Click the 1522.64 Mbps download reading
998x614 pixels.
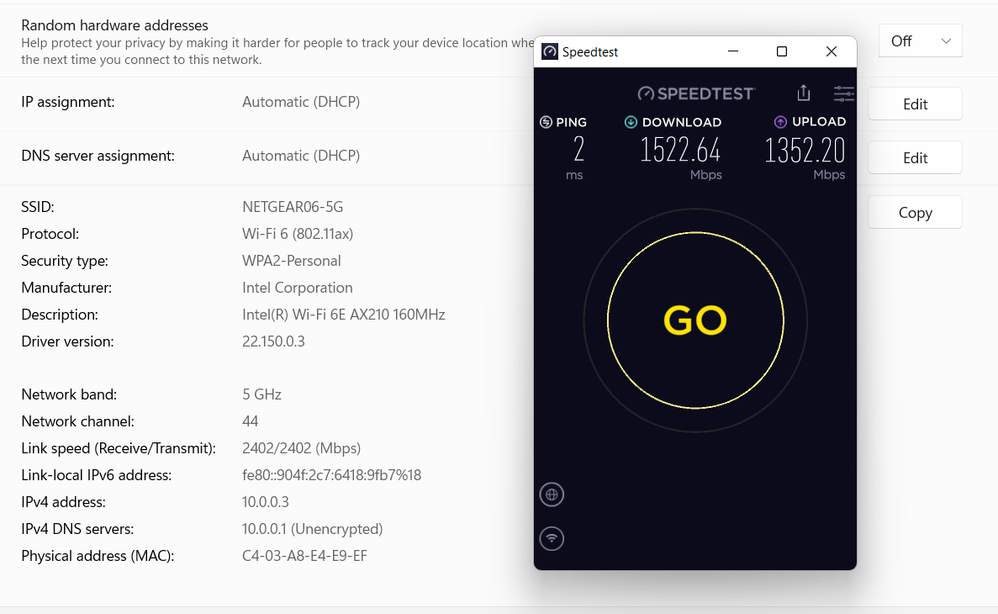click(680, 149)
